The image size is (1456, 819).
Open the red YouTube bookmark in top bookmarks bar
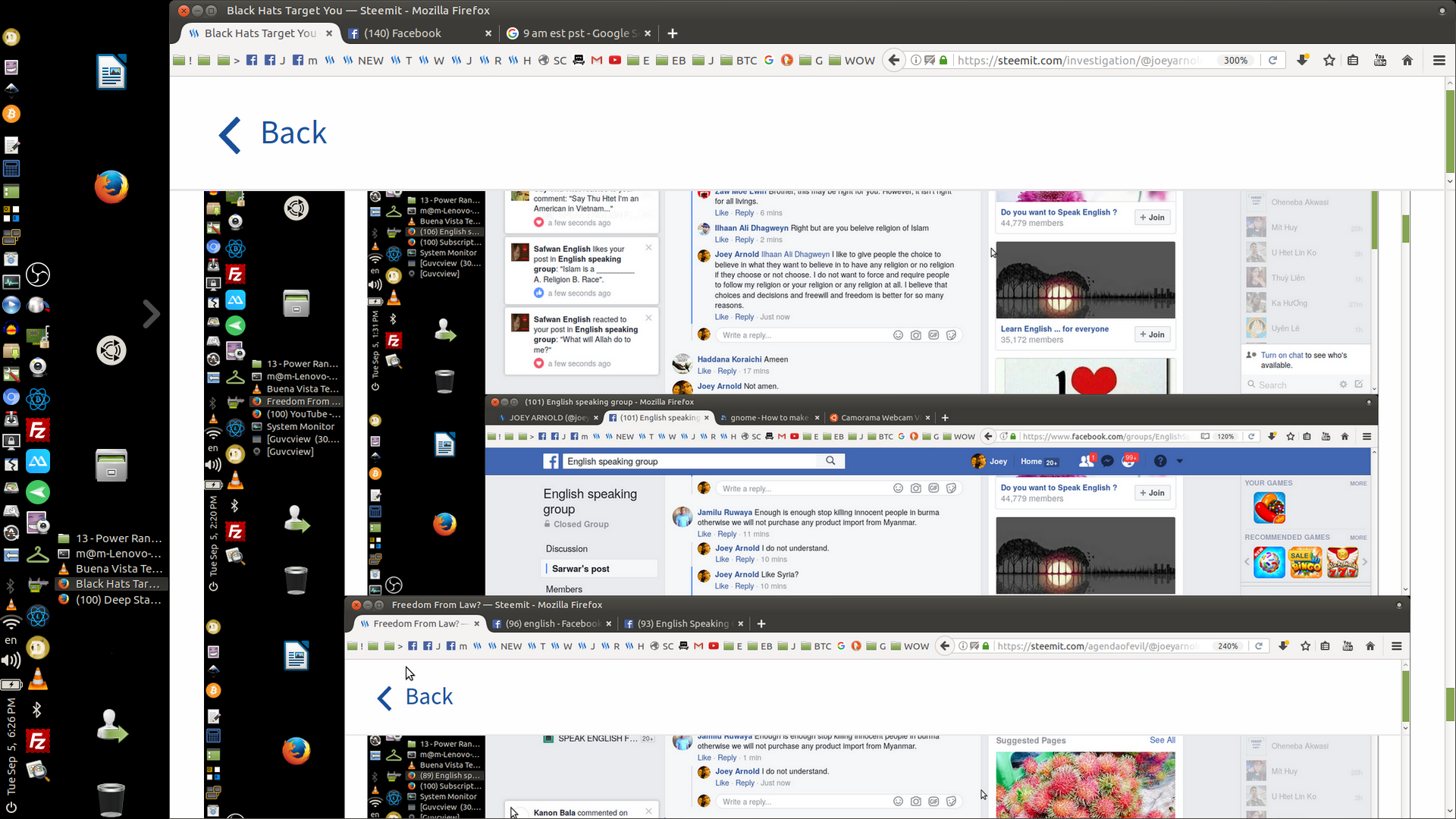pyautogui.click(x=615, y=60)
